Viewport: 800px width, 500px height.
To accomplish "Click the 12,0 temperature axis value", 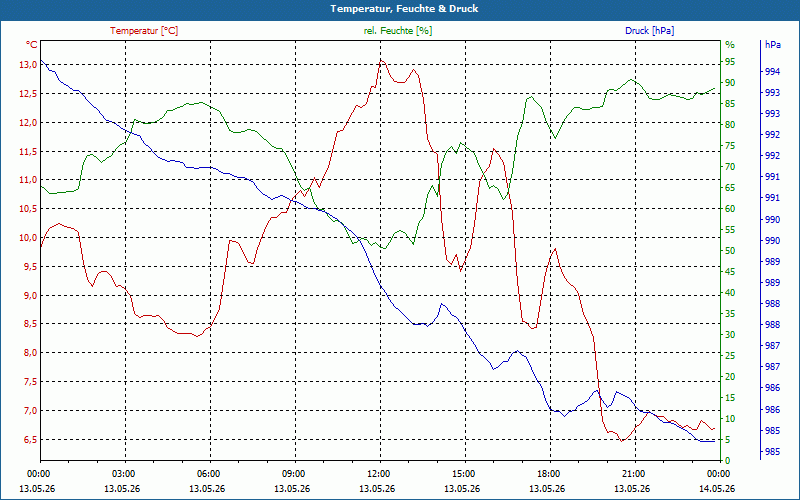I will 28,122.
